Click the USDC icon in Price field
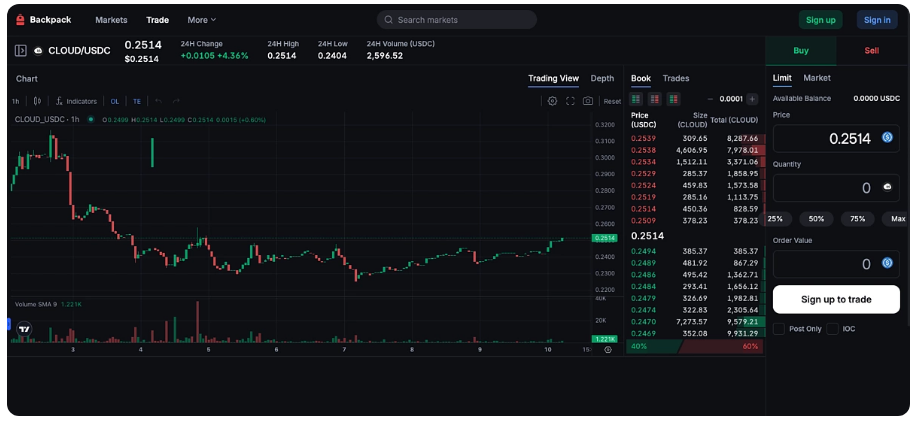Viewport: 914px width, 424px height. click(887, 138)
